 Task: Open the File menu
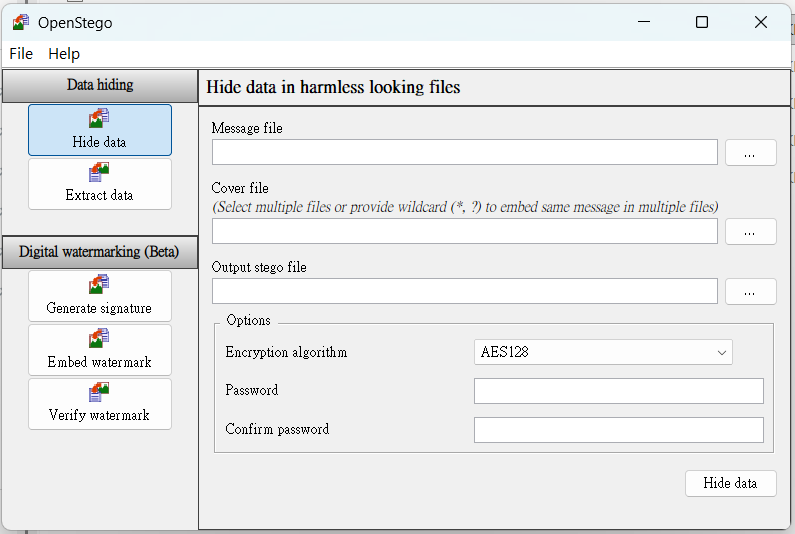(x=21, y=54)
